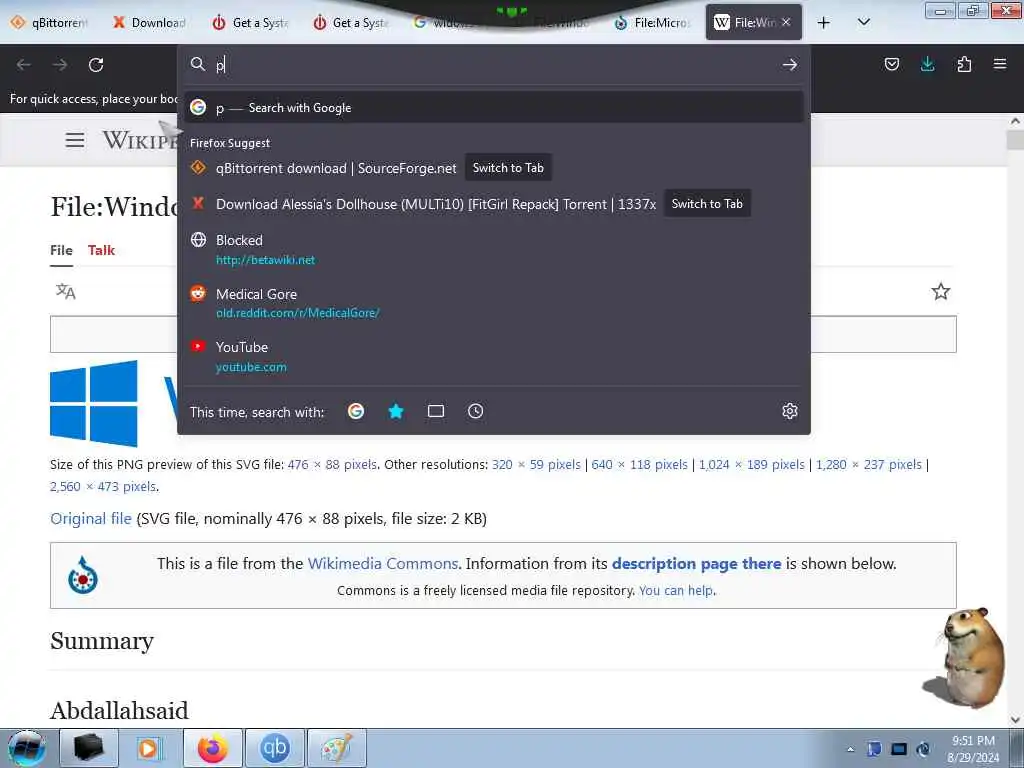Screen dimensions: 1024x768
Task: Open search settings gear icon
Action: click(x=790, y=411)
